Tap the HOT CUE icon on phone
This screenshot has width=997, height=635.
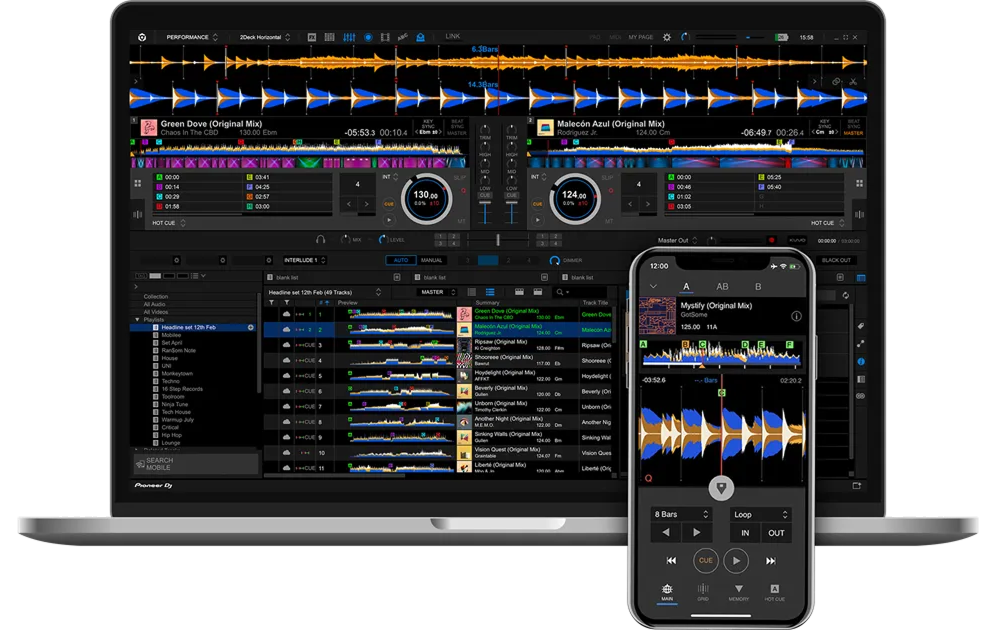pos(774,592)
